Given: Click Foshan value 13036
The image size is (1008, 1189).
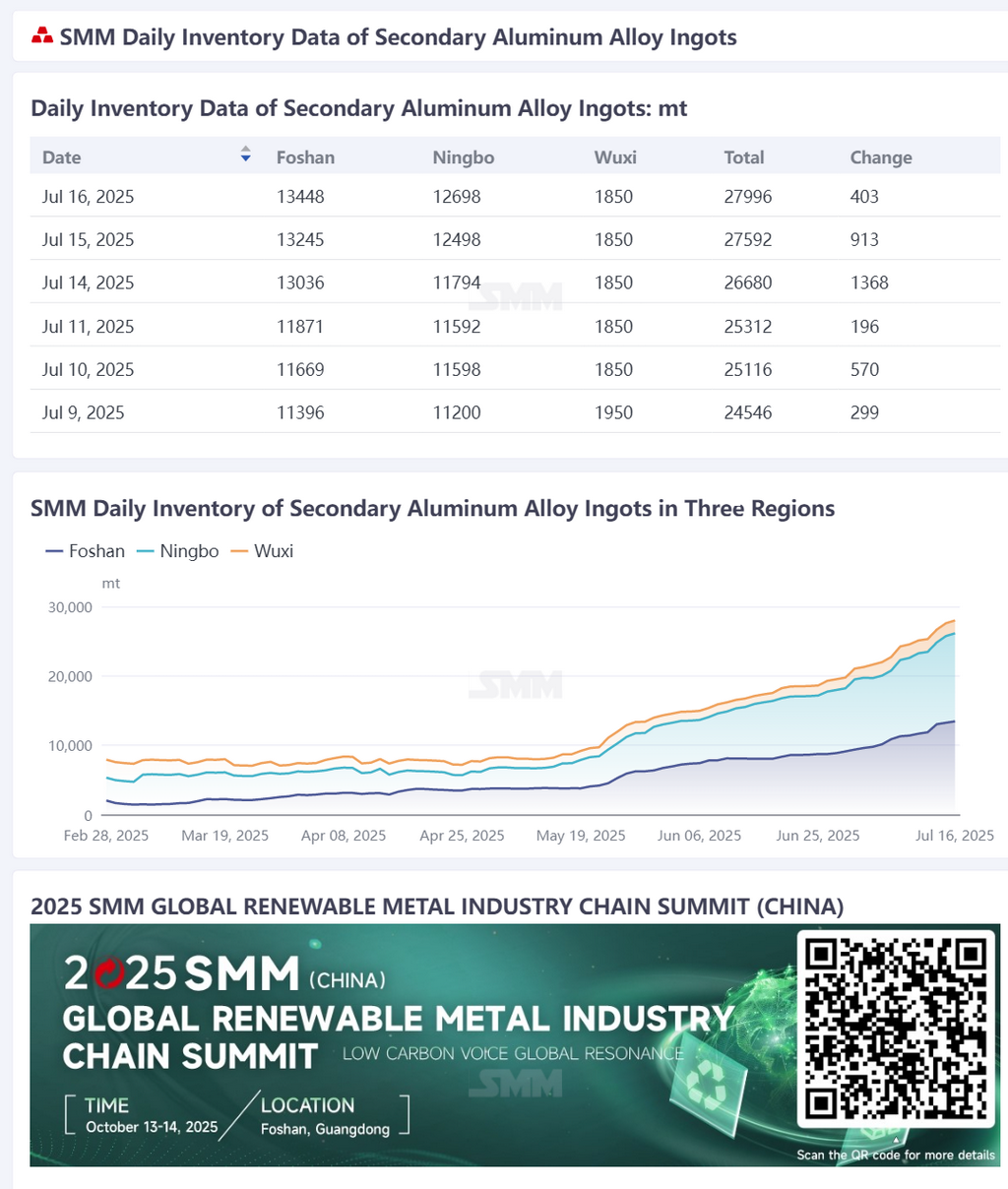Looking at the screenshot, I should [x=300, y=283].
